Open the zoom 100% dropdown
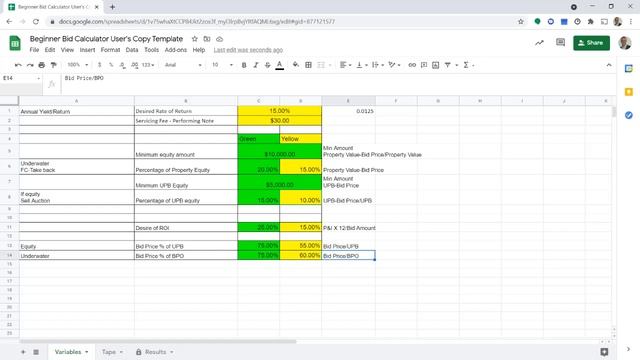Image resolution: width=640 pixels, height=360 pixels. click(78, 65)
